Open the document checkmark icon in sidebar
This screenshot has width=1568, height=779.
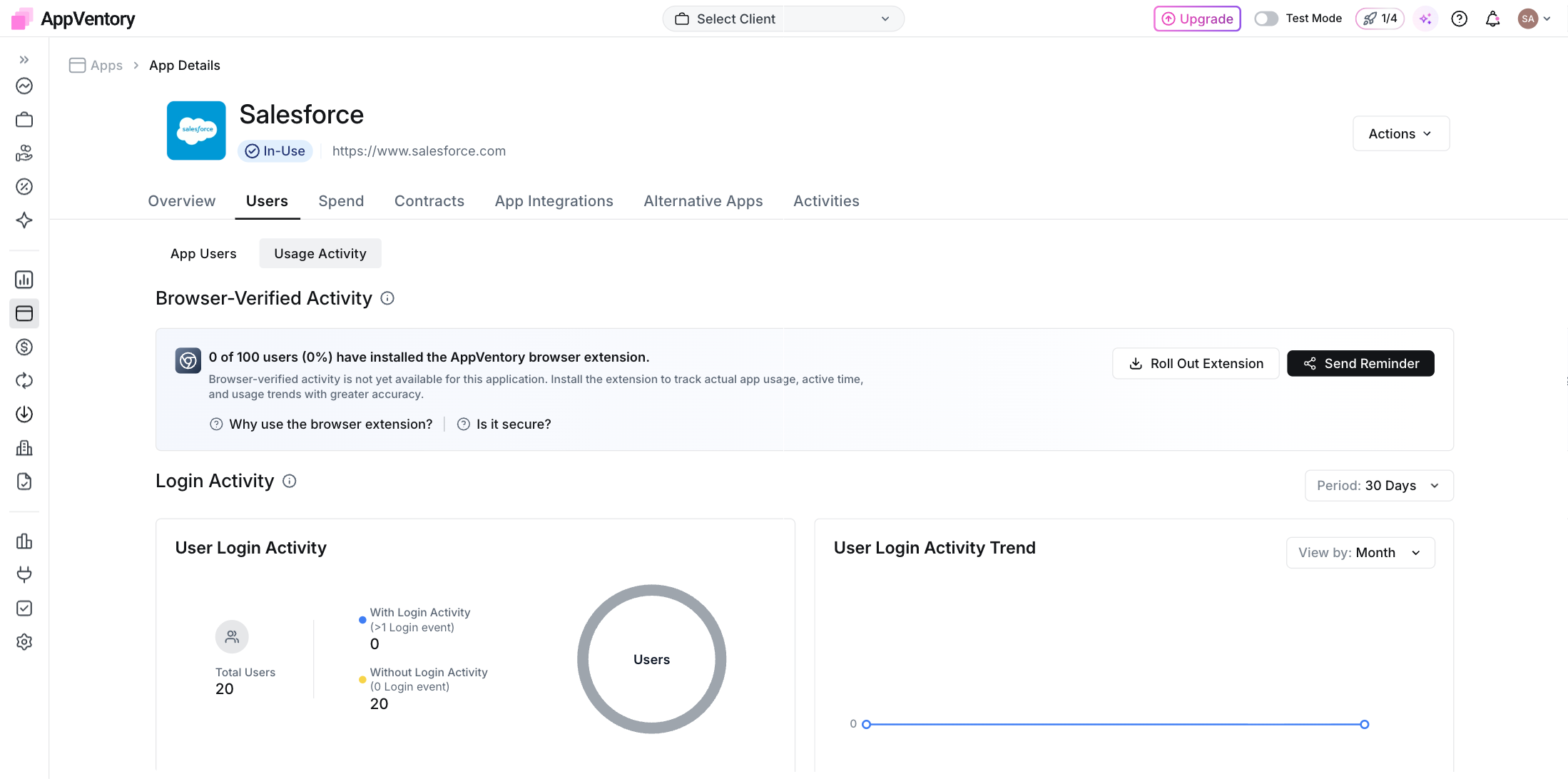click(x=24, y=482)
